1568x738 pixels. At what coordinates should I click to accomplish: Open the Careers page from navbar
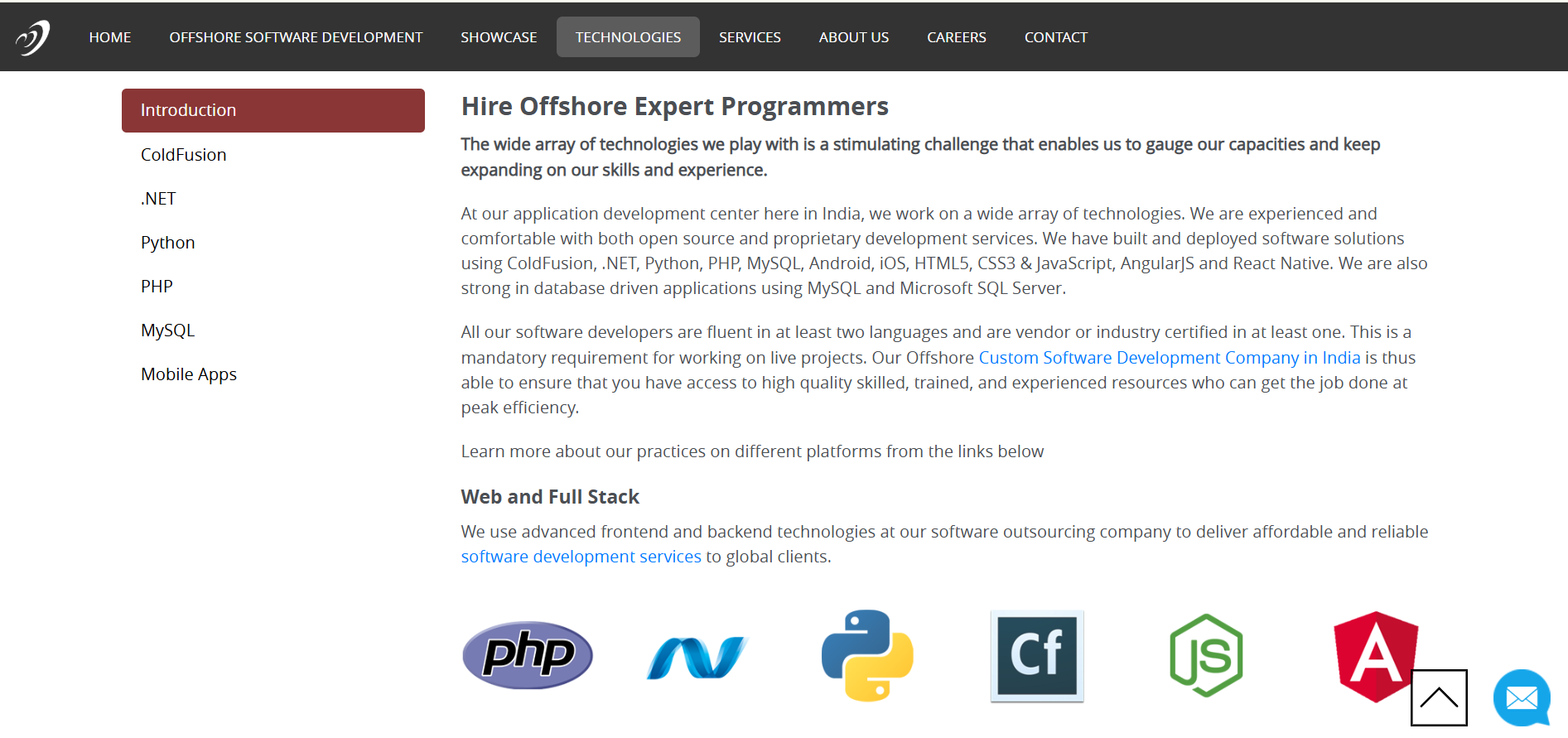click(x=956, y=37)
